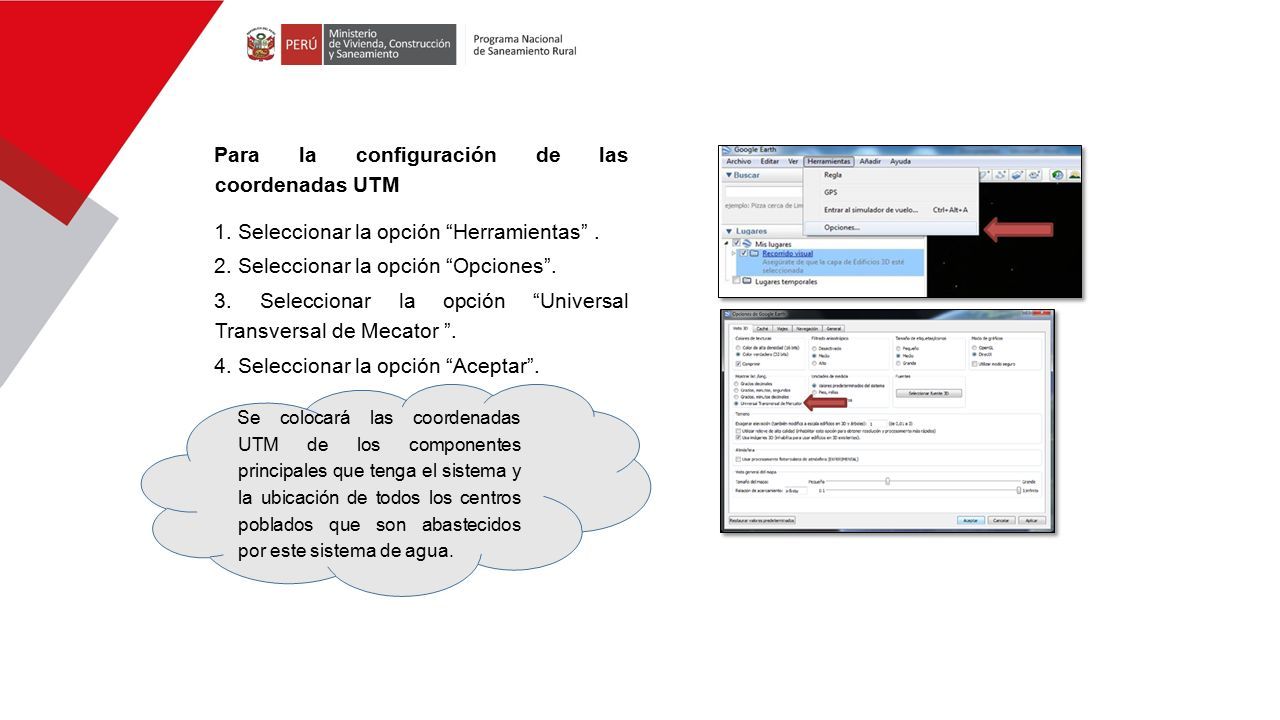This screenshot has height=720, width=1280.
Task: Click Seleccionar fuente 3D button
Action: tap(928, 393)
